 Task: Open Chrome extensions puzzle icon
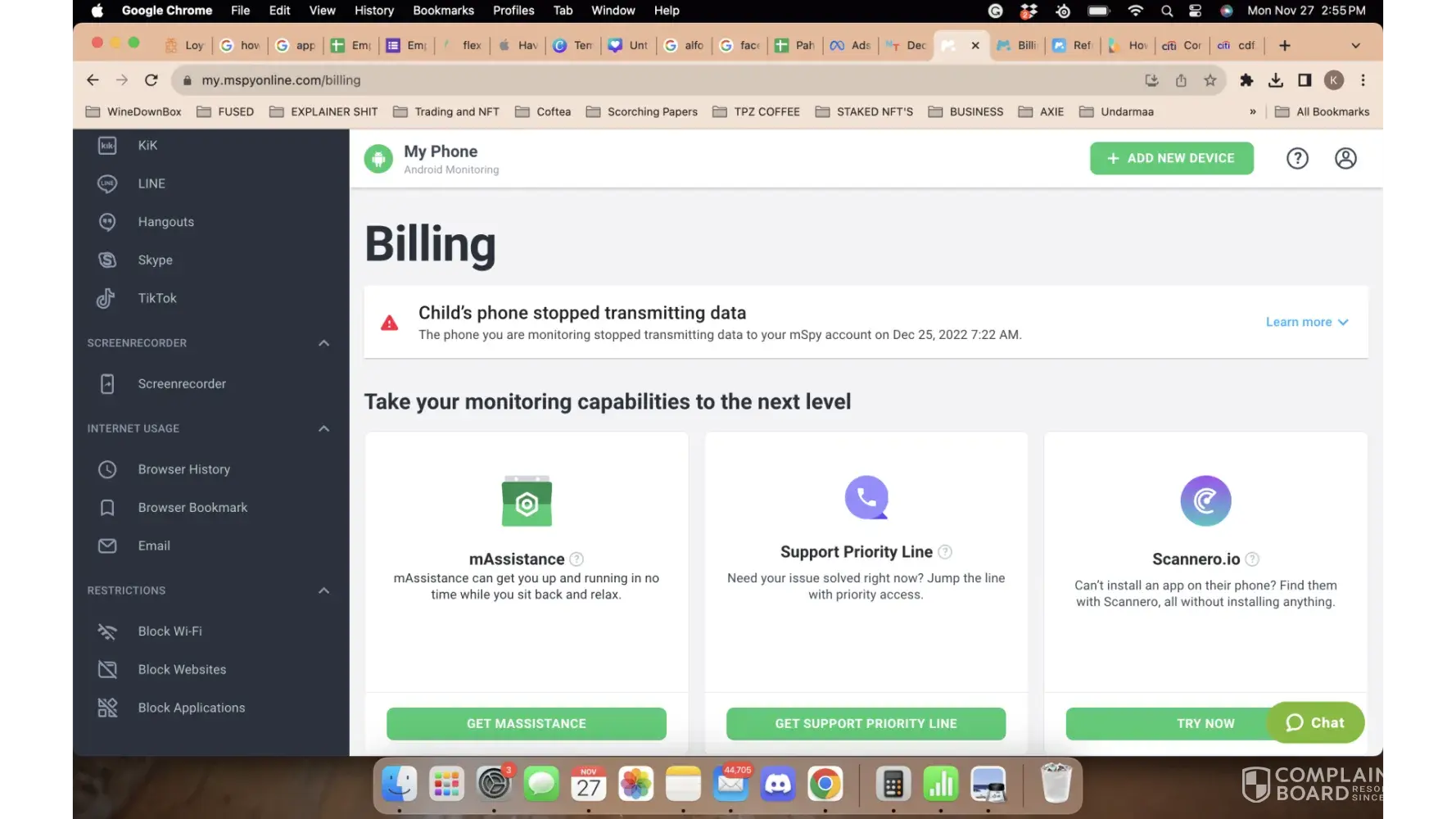tap(1246, 80)
